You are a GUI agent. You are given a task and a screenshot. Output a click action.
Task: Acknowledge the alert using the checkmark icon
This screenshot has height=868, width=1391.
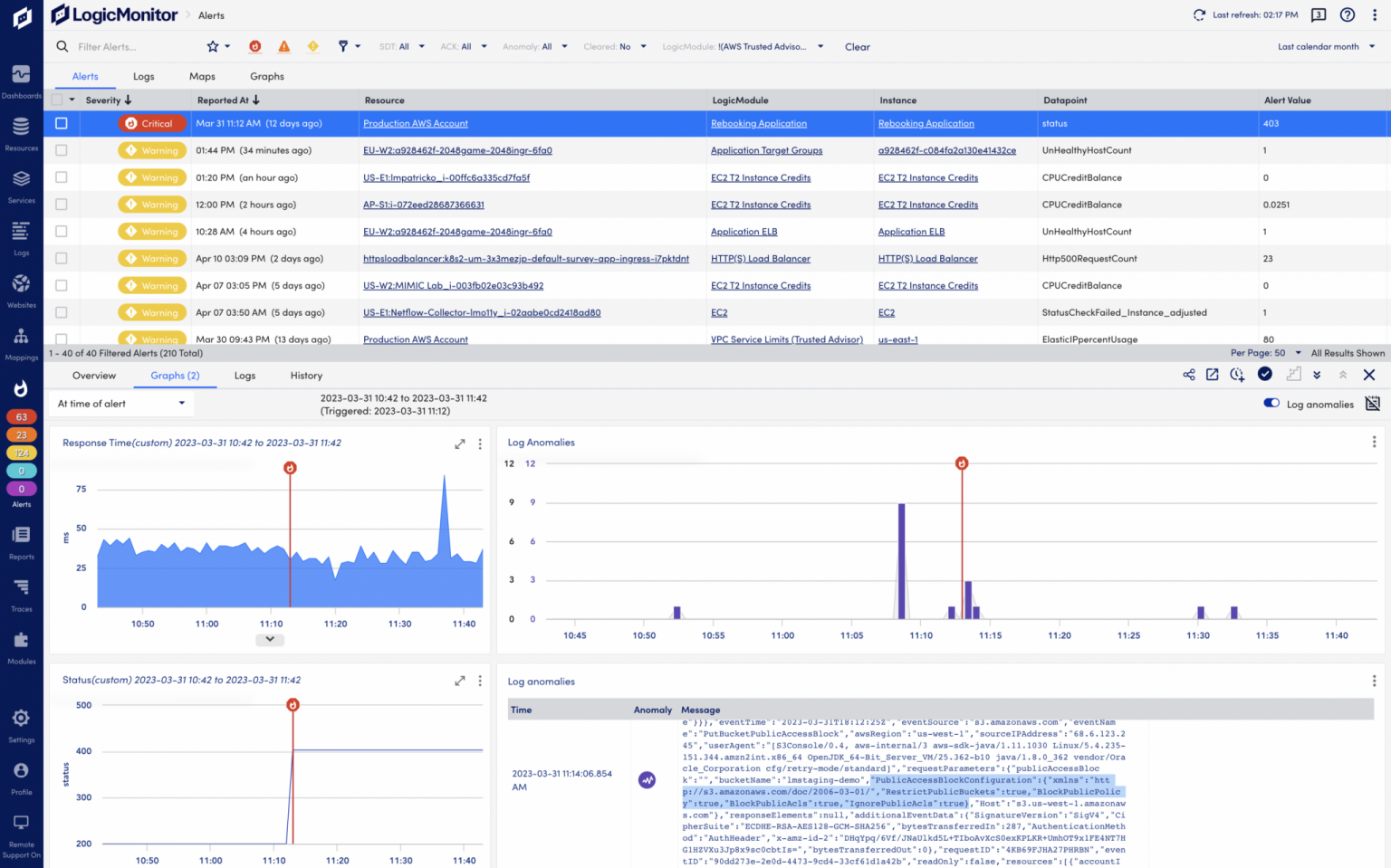click(1265, 374)
